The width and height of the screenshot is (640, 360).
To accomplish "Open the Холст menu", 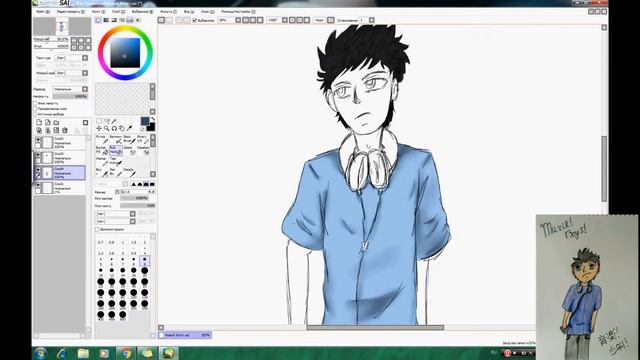I will [98, 12].
